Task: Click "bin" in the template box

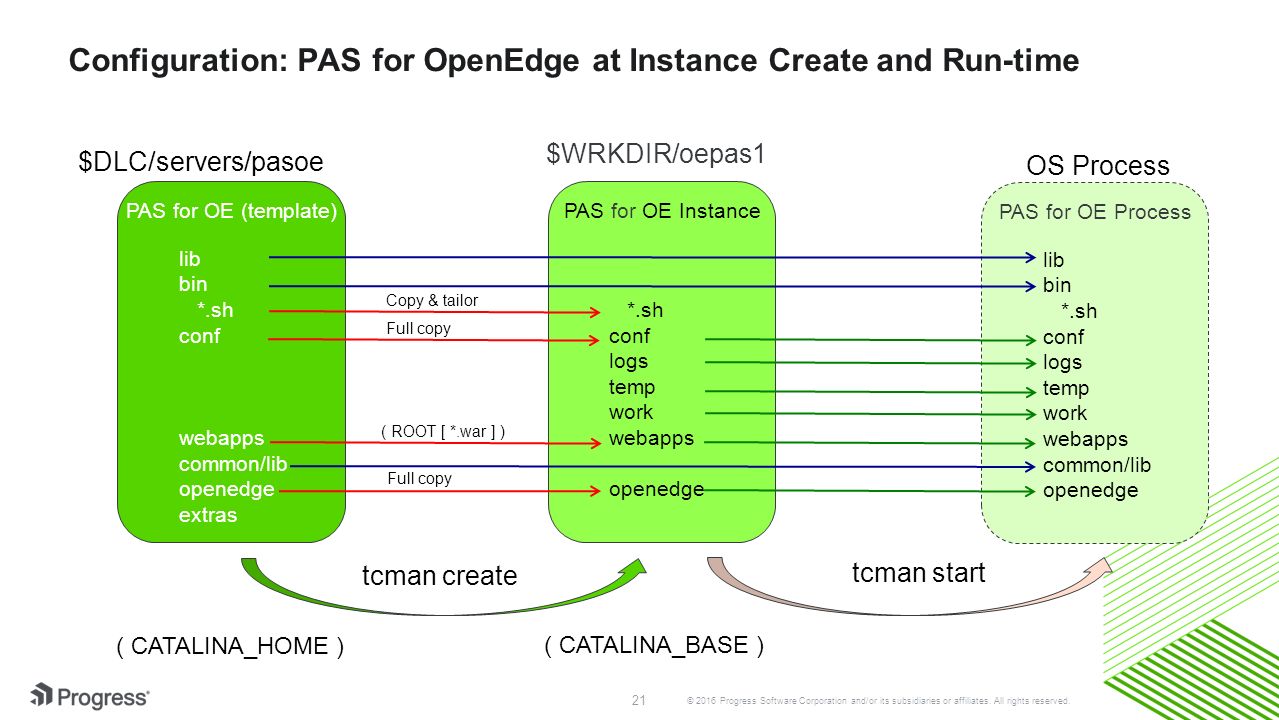Action: 193,284
